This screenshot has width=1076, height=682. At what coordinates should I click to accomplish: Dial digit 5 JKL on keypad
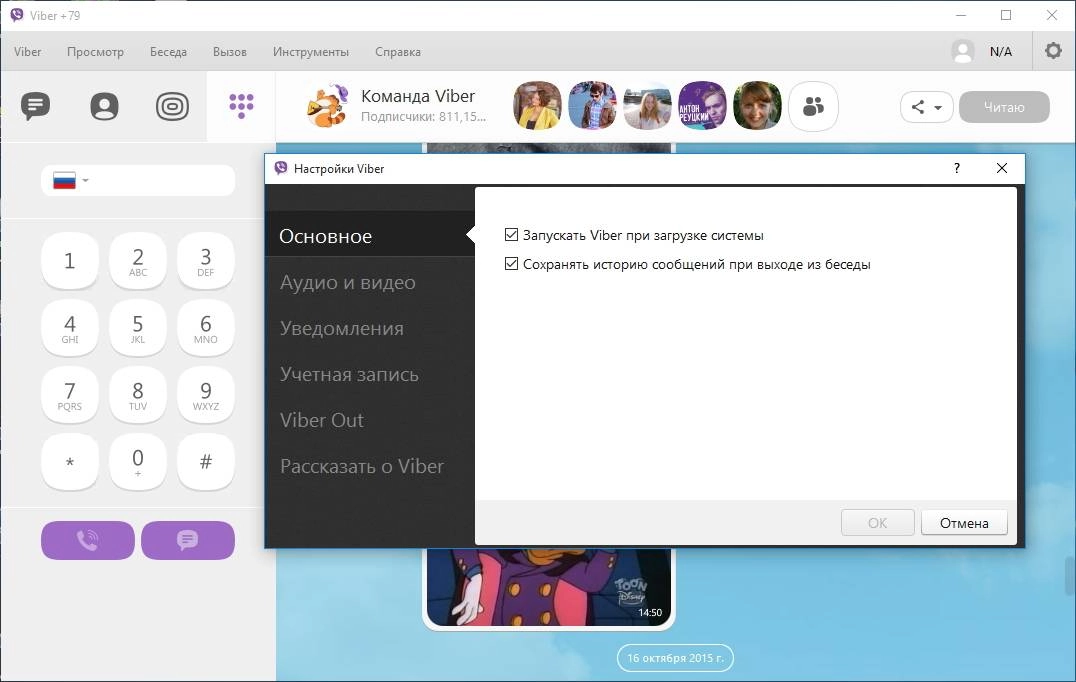tap(138, 328)
